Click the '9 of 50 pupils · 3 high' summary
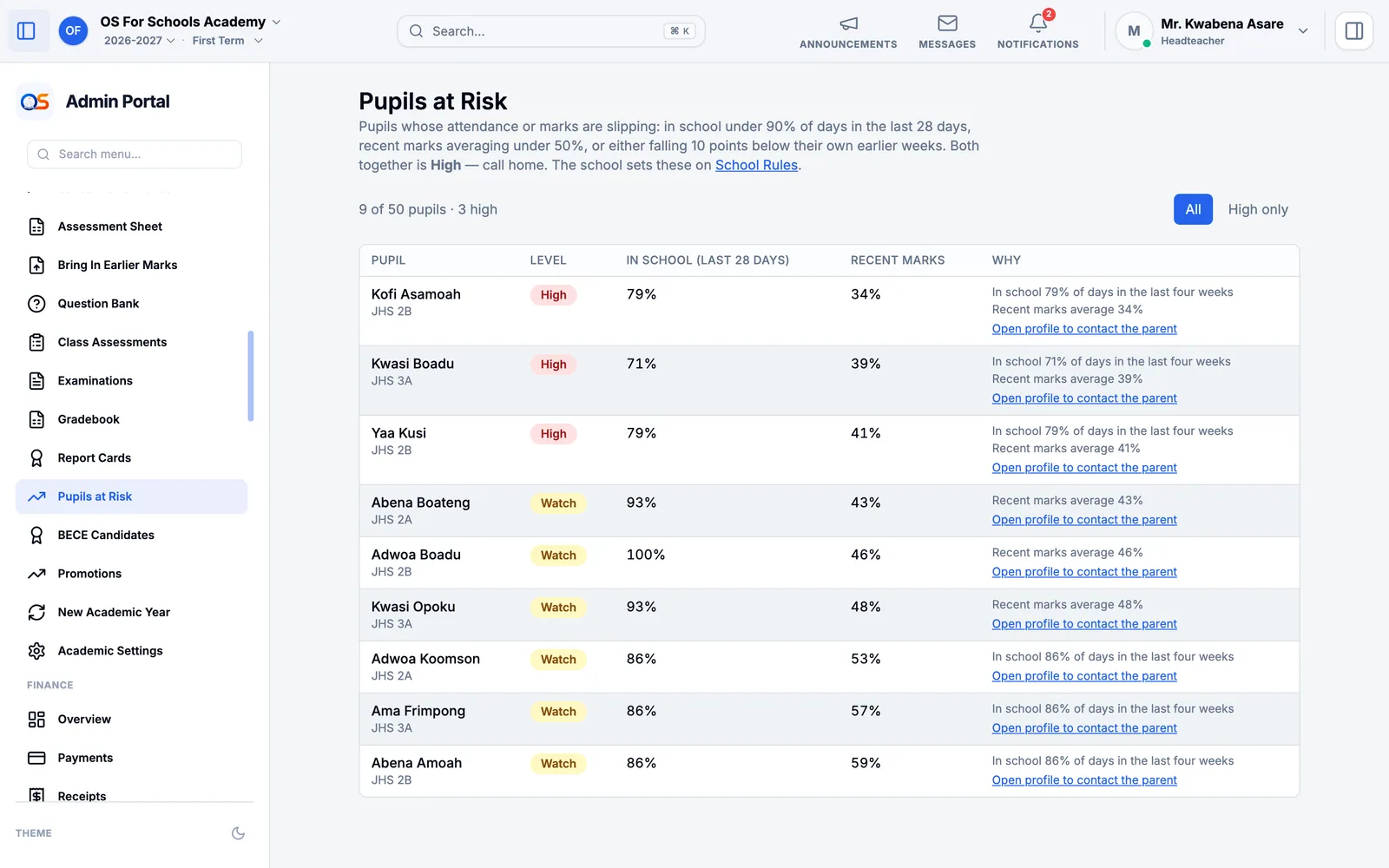The width and height of the screenshot is (1389, 868). 428,209
